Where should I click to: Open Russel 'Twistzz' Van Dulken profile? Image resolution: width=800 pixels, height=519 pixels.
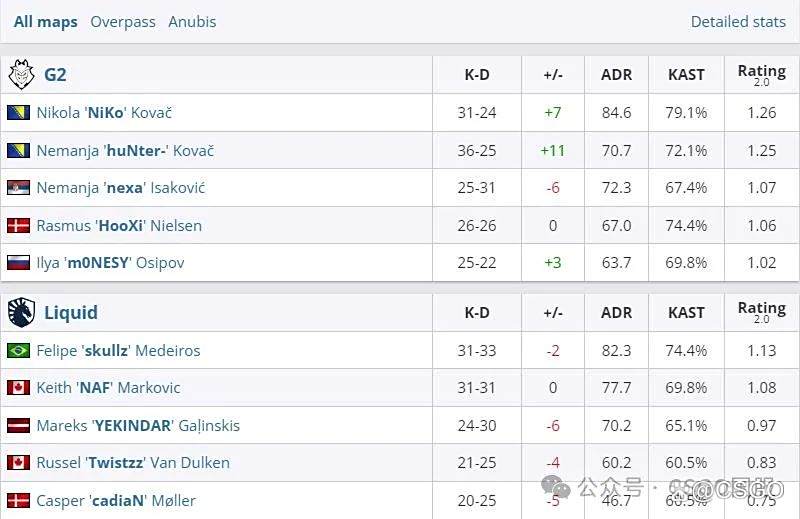(x=133, y=463)
